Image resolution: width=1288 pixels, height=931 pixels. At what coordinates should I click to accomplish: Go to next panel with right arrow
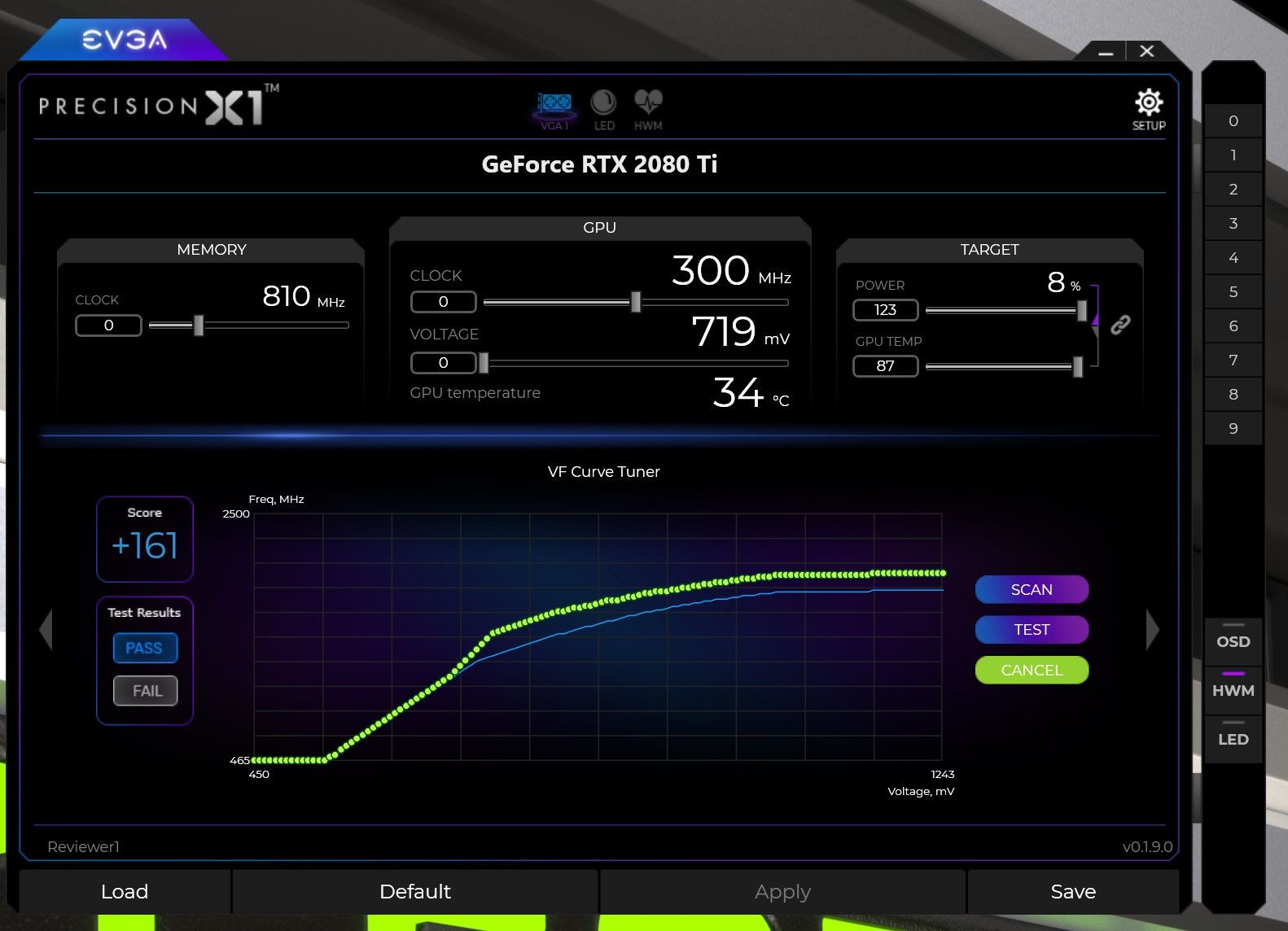1152,629
